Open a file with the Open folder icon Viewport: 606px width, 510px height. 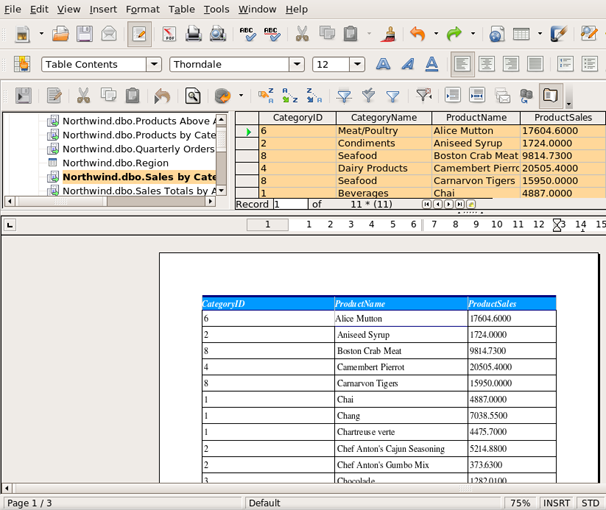[60, 34]
